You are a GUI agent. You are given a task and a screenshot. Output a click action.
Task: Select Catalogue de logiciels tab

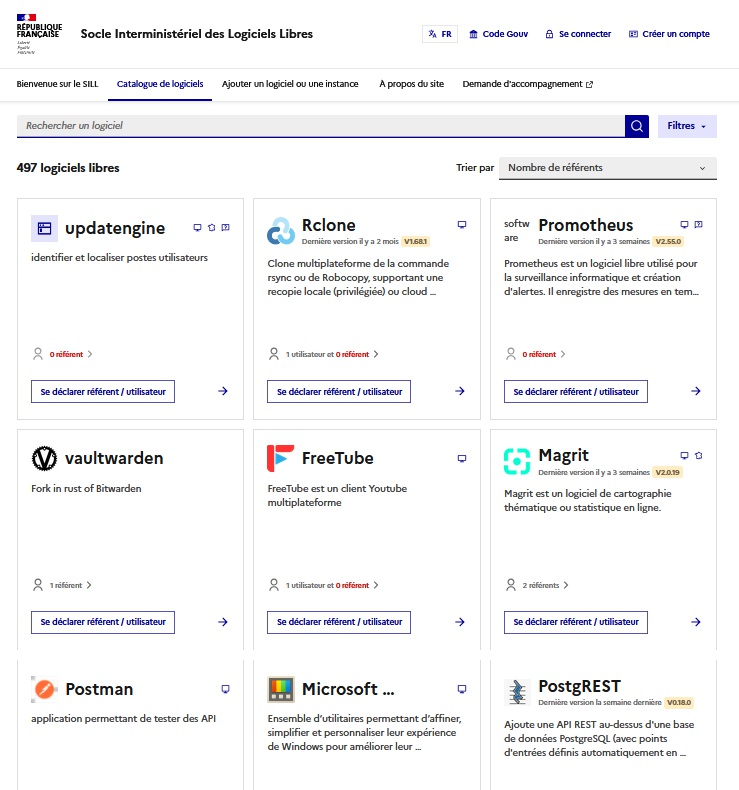pos(160,84)
